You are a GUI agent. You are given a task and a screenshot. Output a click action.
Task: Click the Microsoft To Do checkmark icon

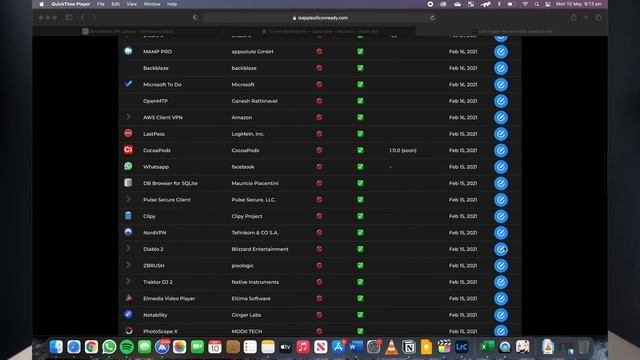tap(128, 84)
